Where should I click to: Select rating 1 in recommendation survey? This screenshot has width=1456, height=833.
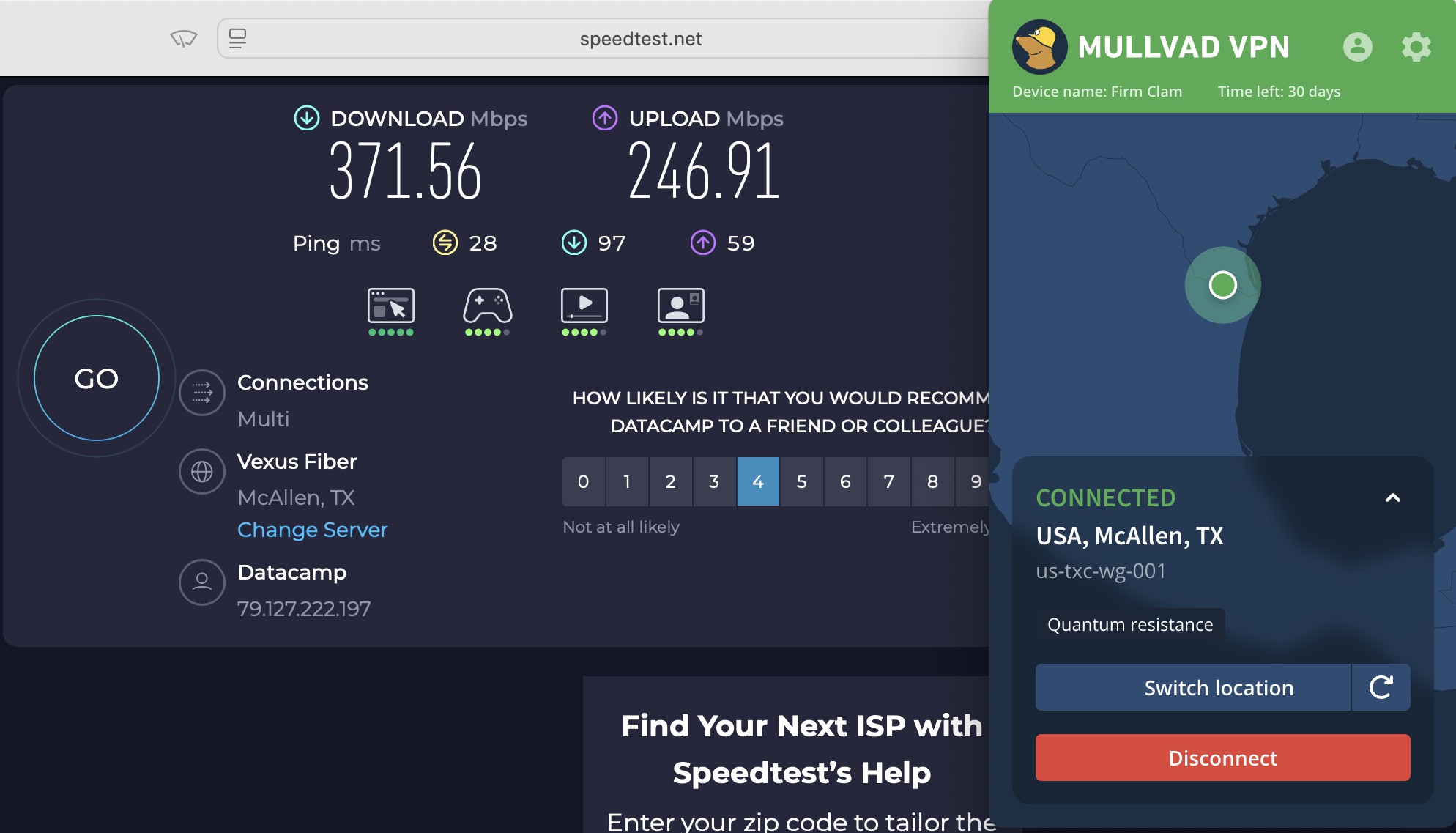(627, 481)
